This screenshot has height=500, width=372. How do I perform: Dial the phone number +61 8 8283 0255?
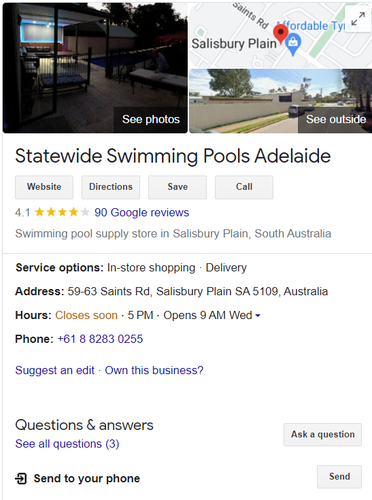click(x=100, y=339)
